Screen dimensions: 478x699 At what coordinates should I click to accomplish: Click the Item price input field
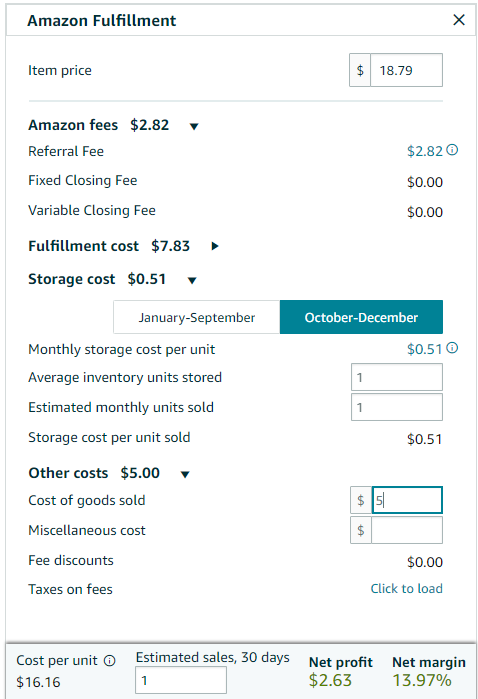tap(406, 70)
